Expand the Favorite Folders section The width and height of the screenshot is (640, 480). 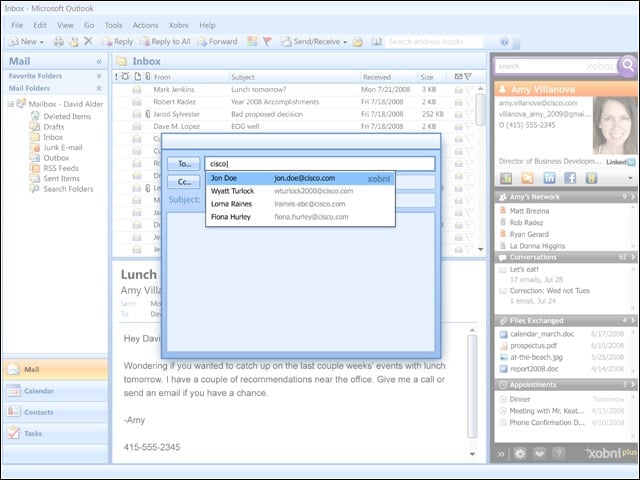pos(99,76)
